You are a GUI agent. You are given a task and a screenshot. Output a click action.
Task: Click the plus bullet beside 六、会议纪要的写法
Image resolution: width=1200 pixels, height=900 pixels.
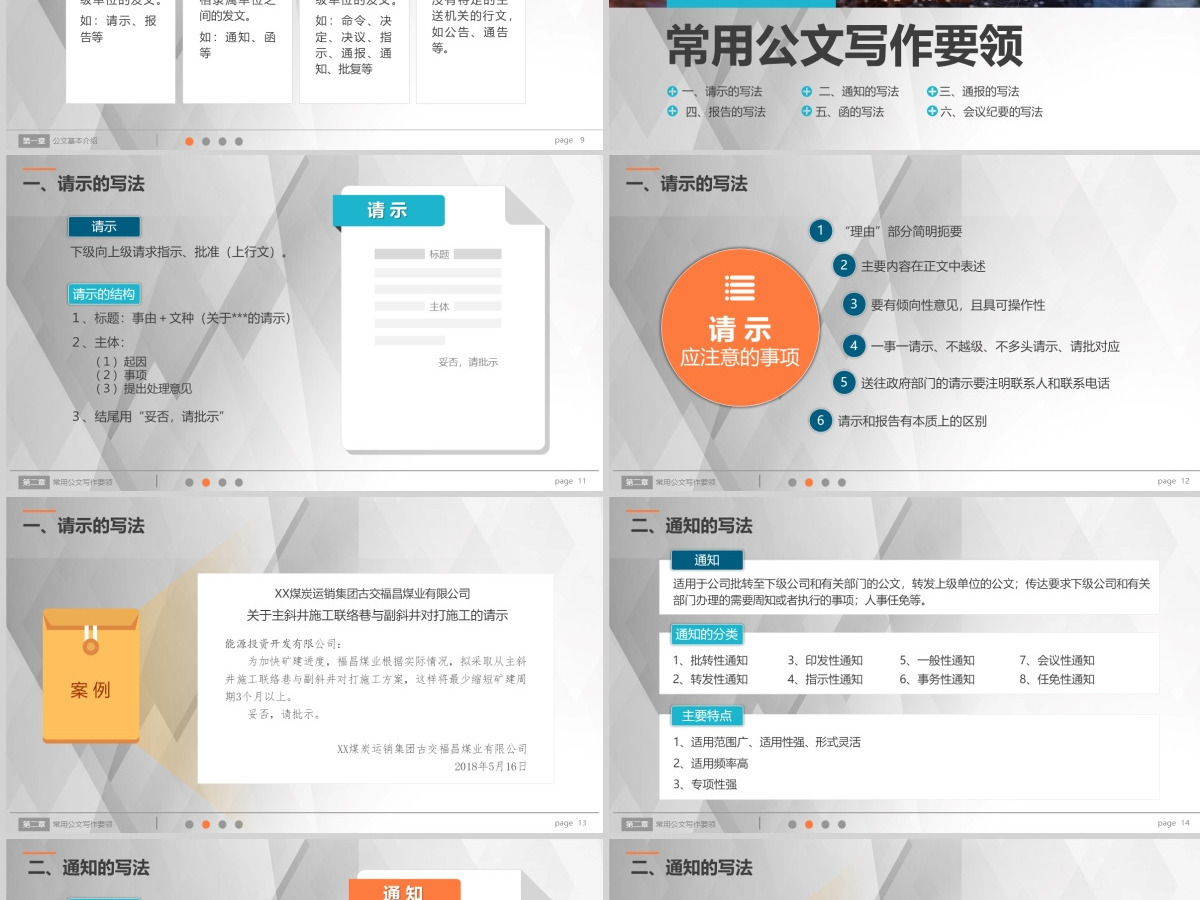(x=932, y=111)
